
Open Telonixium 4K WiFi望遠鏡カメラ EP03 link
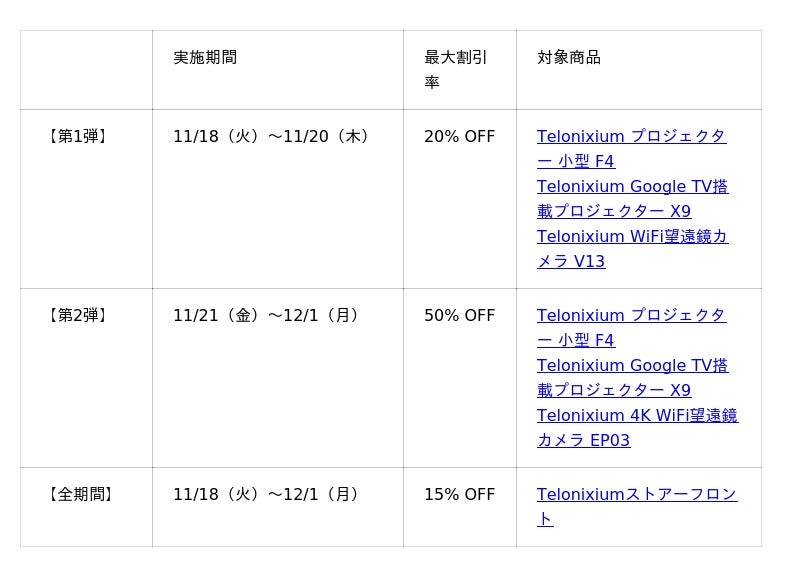pyautogui.click(x=637, y=416)
